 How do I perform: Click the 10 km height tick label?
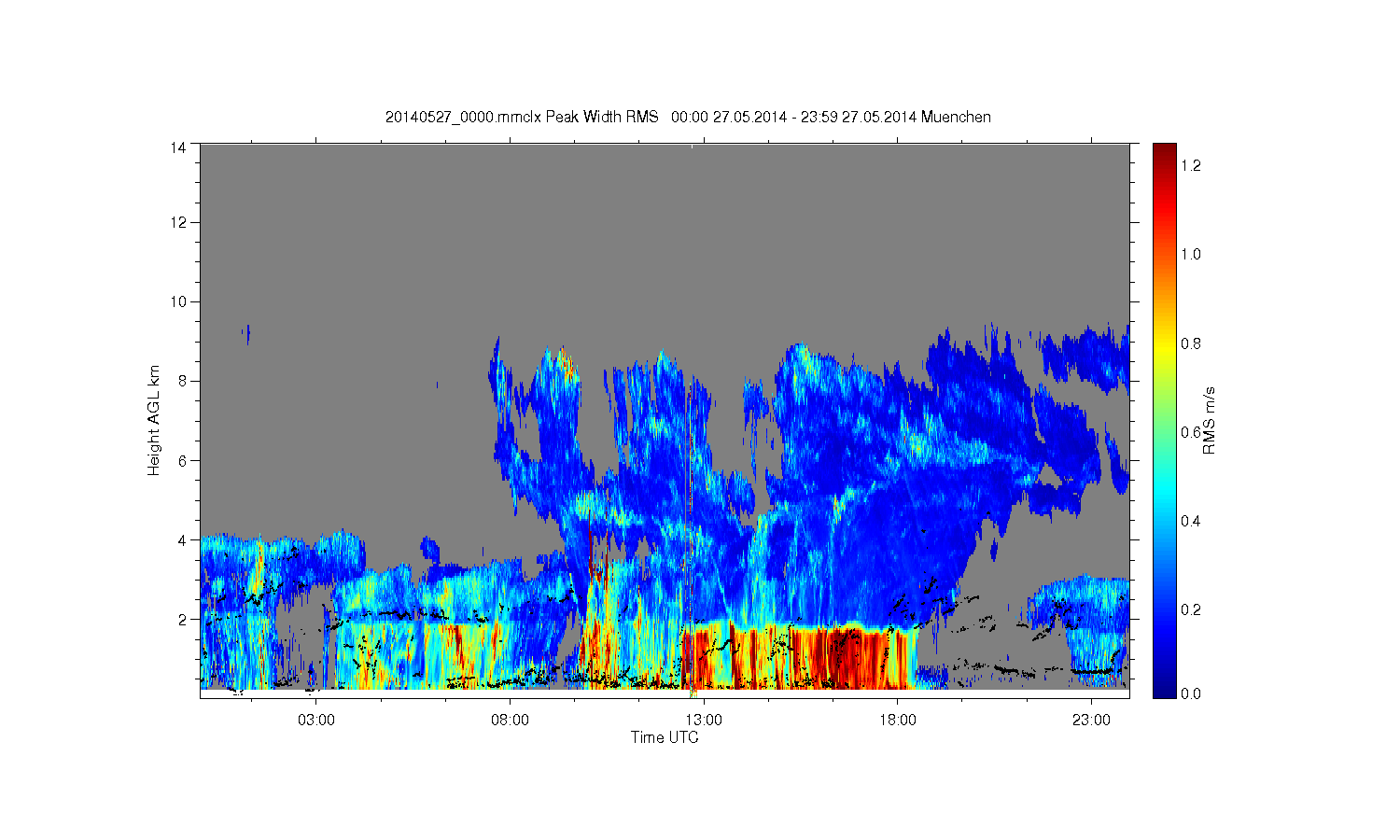coord(177,301)
